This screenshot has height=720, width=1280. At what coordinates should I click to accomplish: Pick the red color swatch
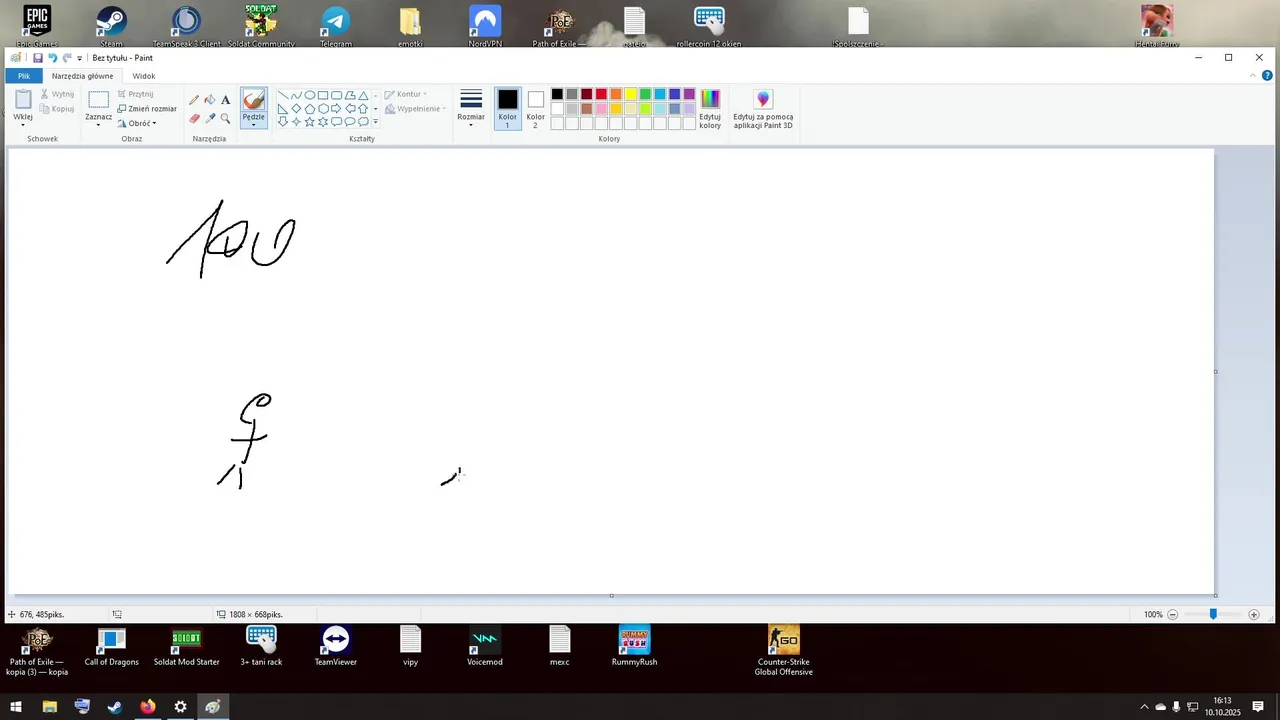601,94
